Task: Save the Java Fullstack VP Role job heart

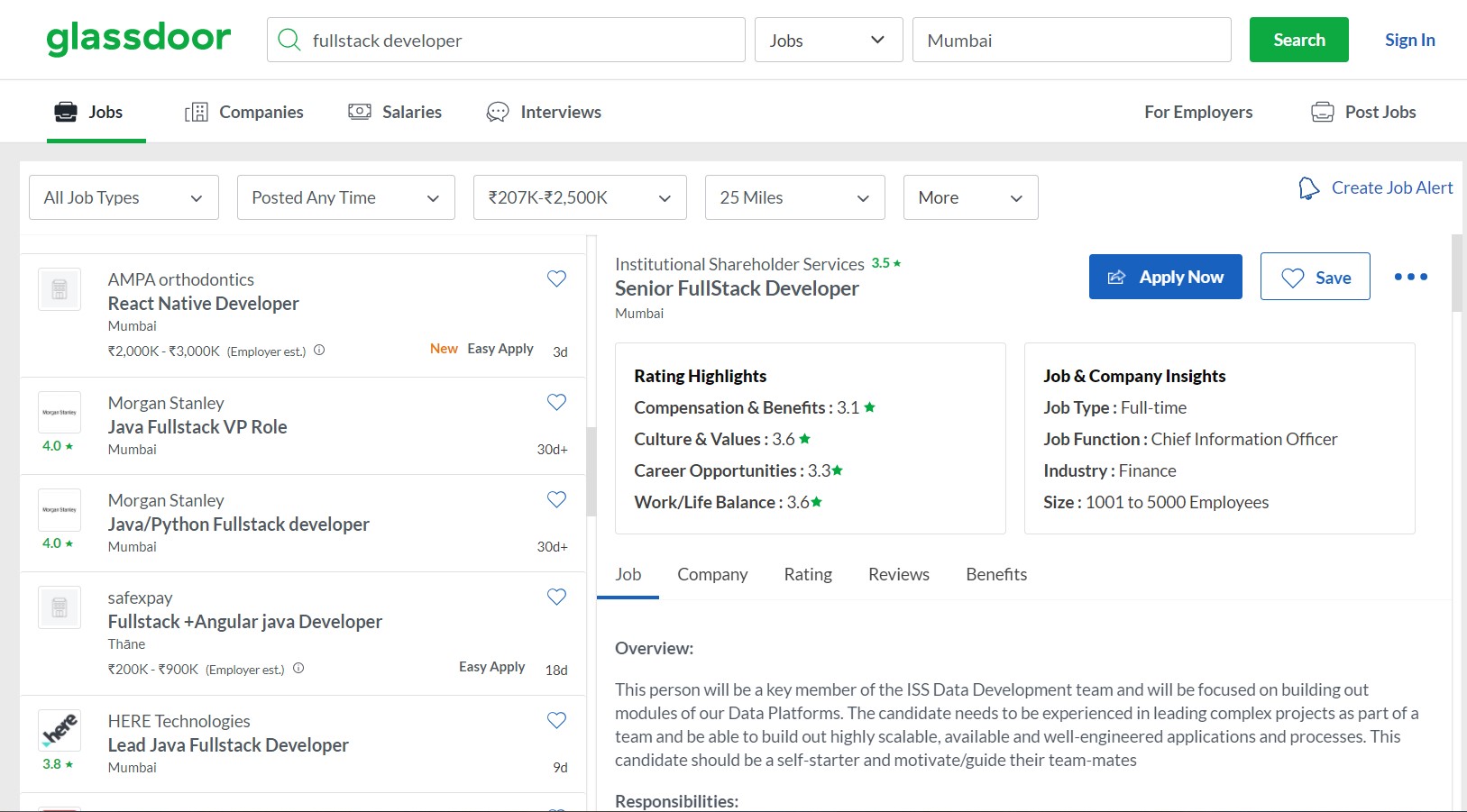Action: pyautogui.click(x=556, y=402)
